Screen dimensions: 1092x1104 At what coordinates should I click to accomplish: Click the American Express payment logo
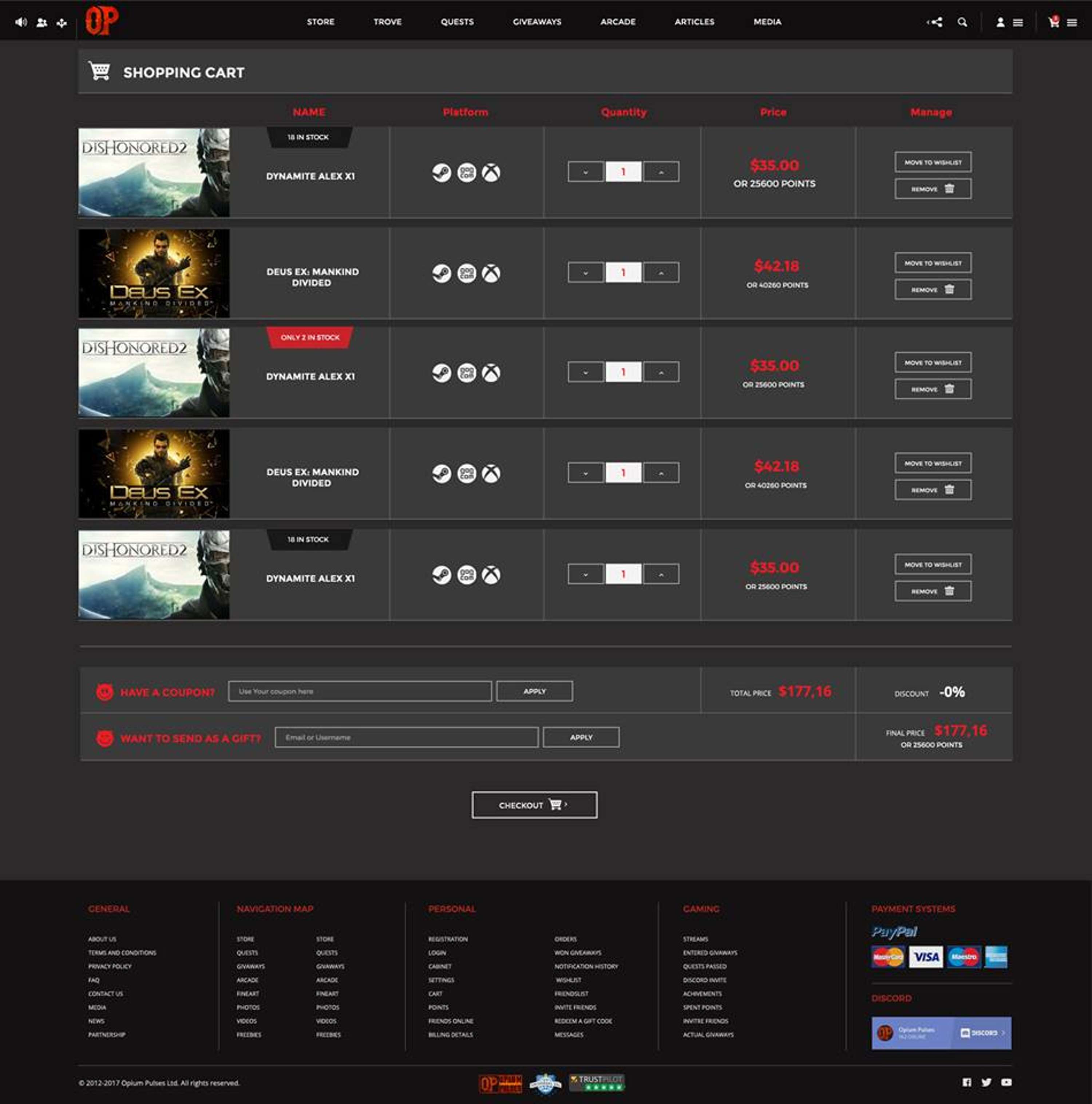[996, 957]
